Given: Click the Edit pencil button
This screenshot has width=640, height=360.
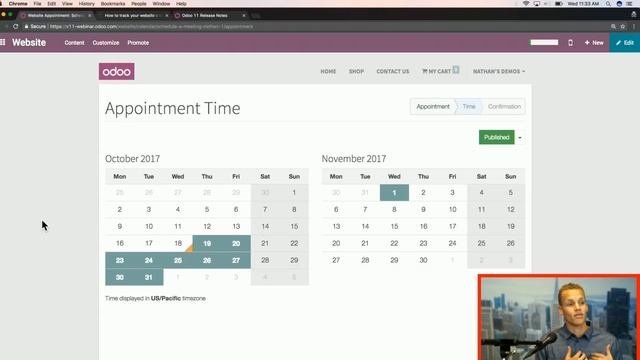Looking at the screenshot, I should (x=625, y=42).
